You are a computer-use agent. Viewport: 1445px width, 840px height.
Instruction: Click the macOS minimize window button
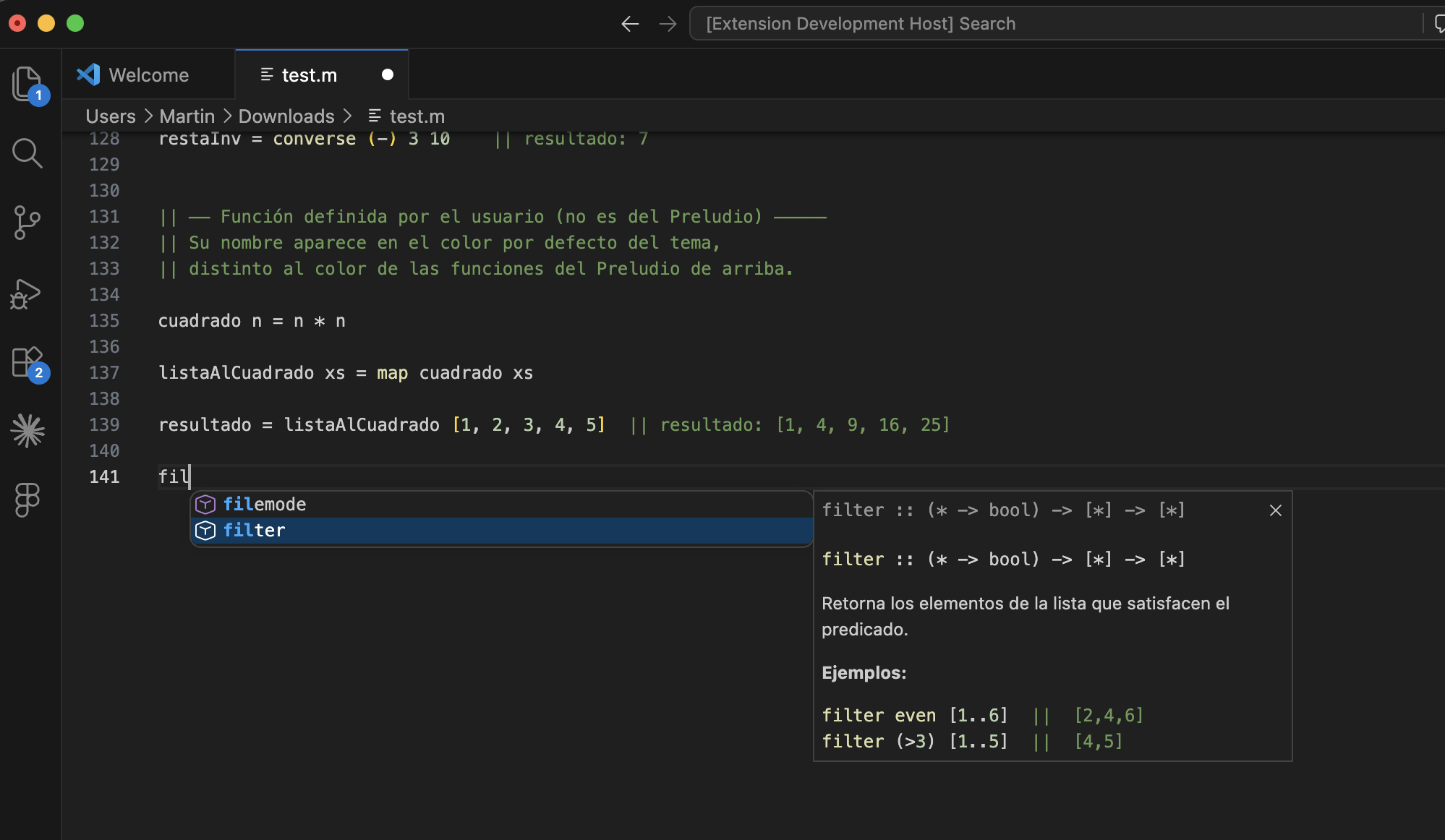tap(46, 23)
